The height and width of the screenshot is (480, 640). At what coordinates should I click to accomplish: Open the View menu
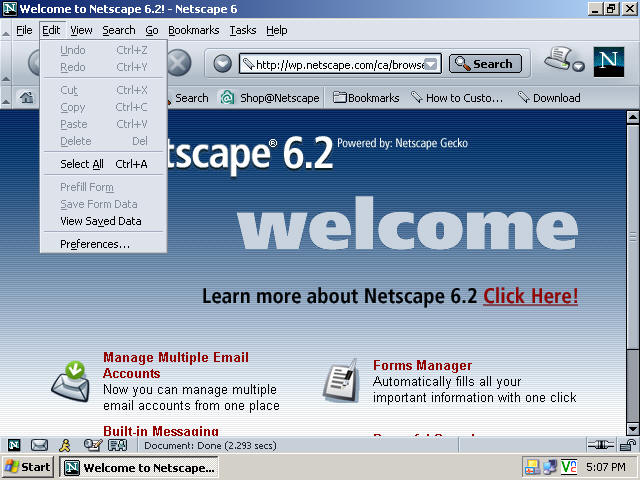point(81,30)
